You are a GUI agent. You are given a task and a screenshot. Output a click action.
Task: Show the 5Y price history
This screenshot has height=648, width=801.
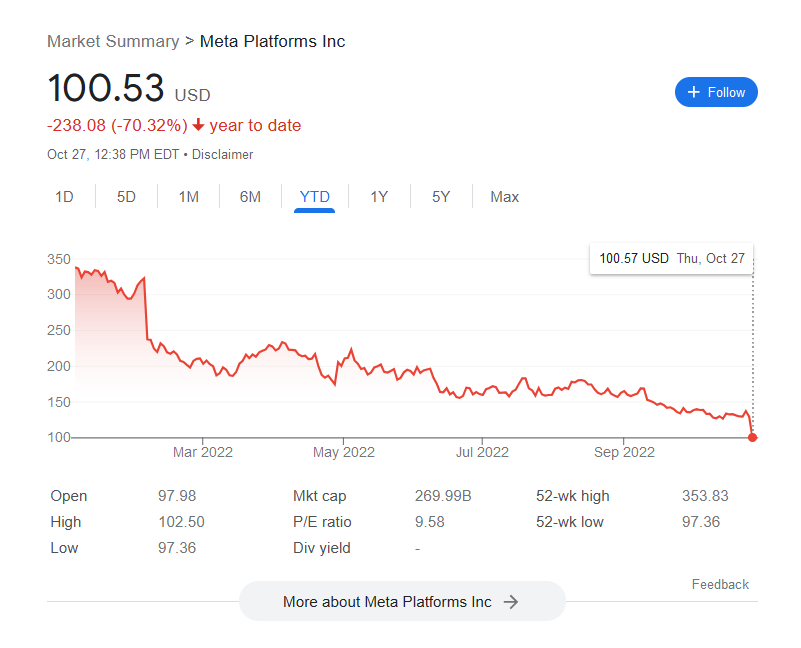(x=441, y=197)
